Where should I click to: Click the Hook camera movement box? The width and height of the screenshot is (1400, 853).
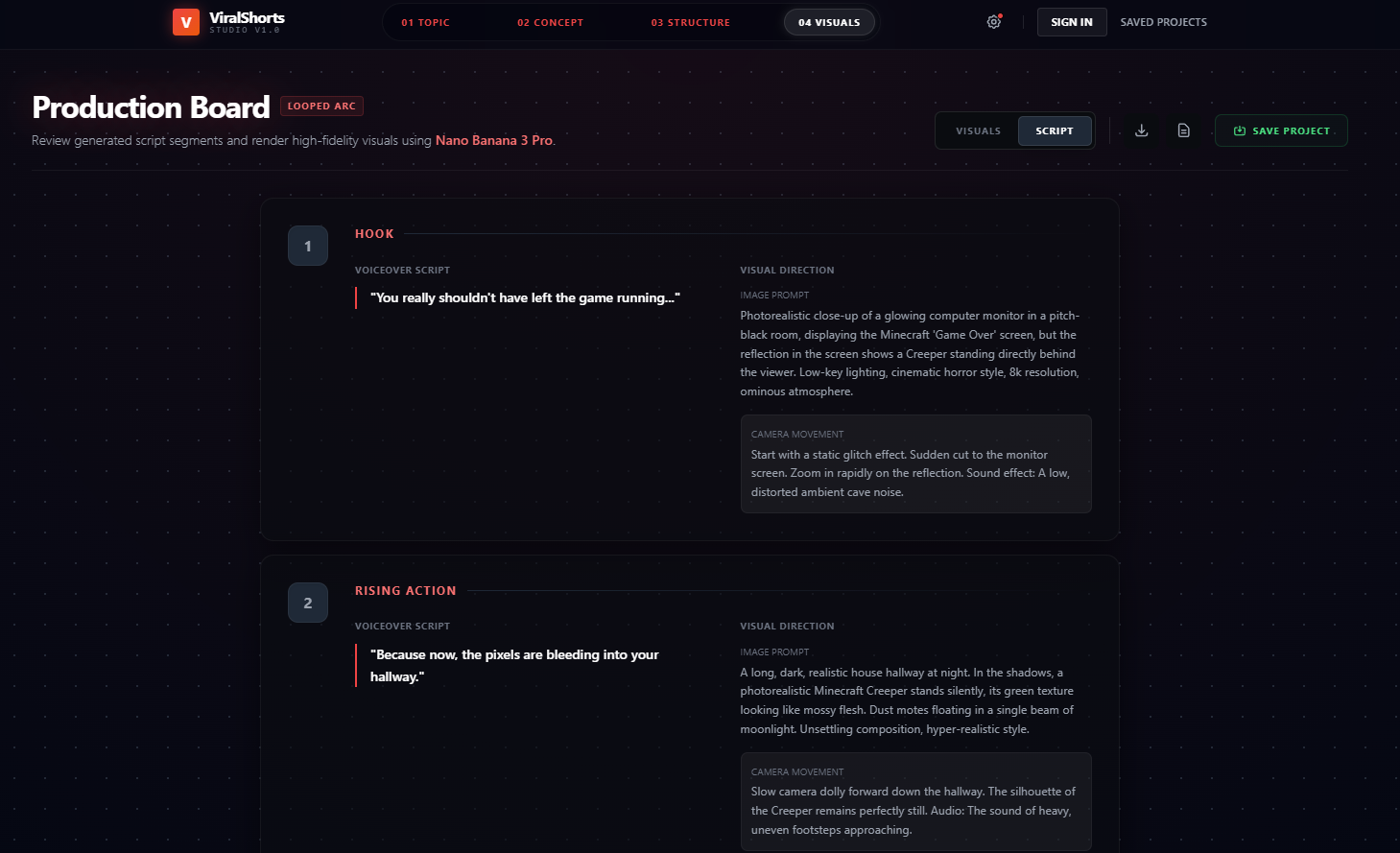pyautogui.click(x=915, y=463)
